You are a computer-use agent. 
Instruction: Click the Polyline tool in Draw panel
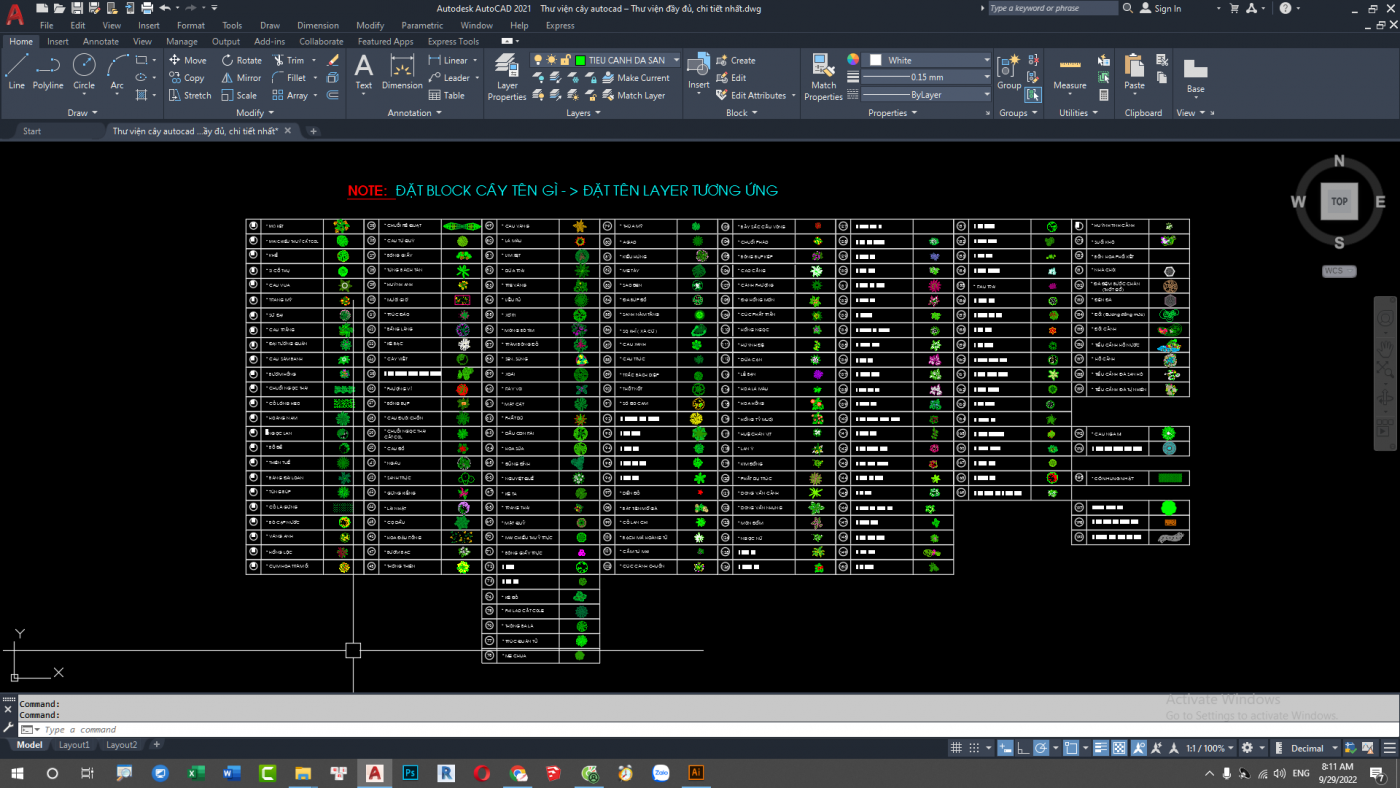[x=48, y=71]
